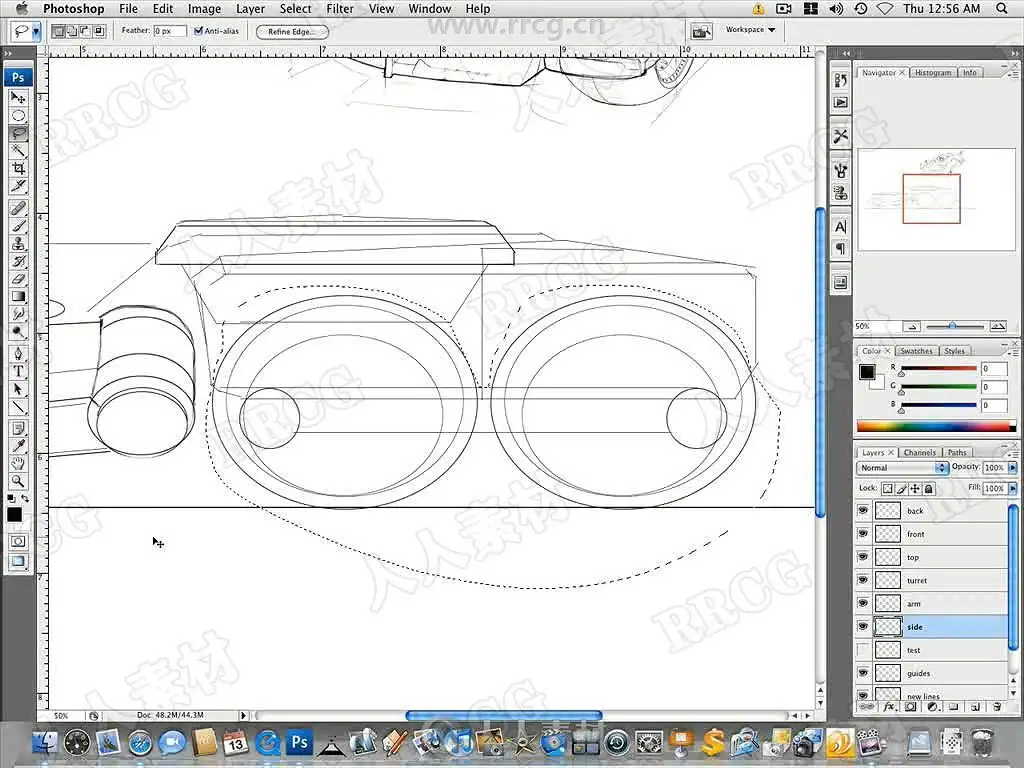Activate the Zoom tool in toolbox
Viewport: 1024px width, 768px height.
[x=18, y=481]
